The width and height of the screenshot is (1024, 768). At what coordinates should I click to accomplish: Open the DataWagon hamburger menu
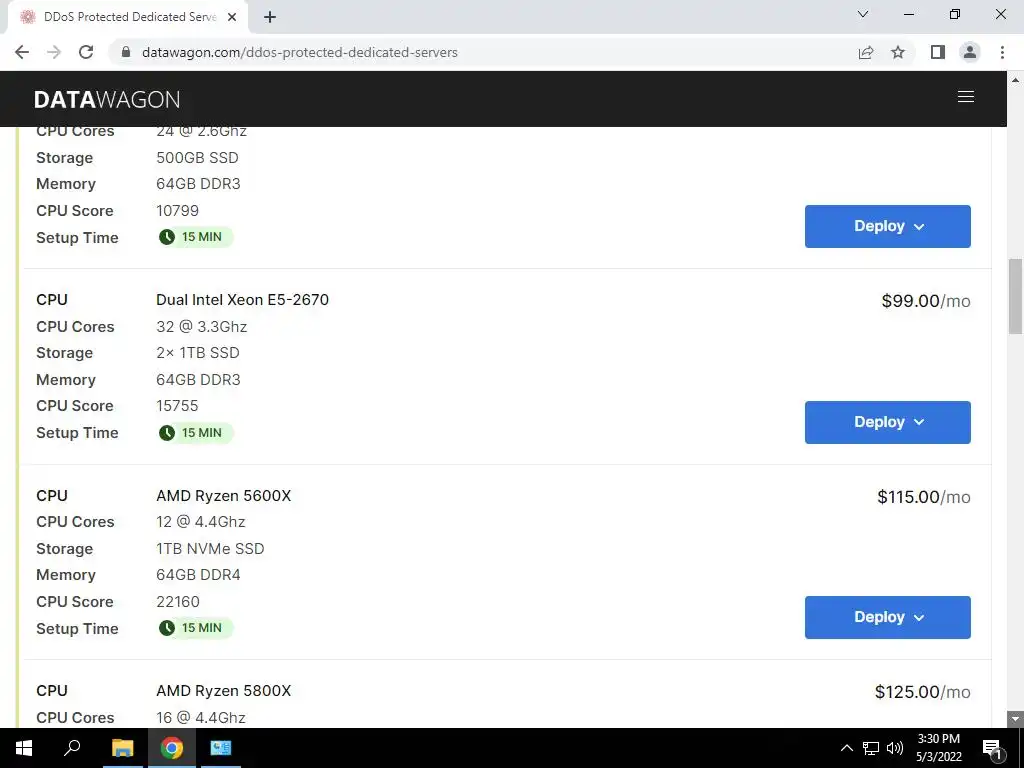[x=966, y=97]
